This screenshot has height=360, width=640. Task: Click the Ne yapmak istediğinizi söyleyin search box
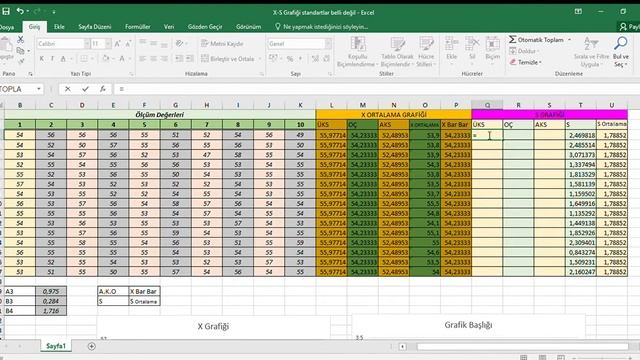(x=321, y=27)
